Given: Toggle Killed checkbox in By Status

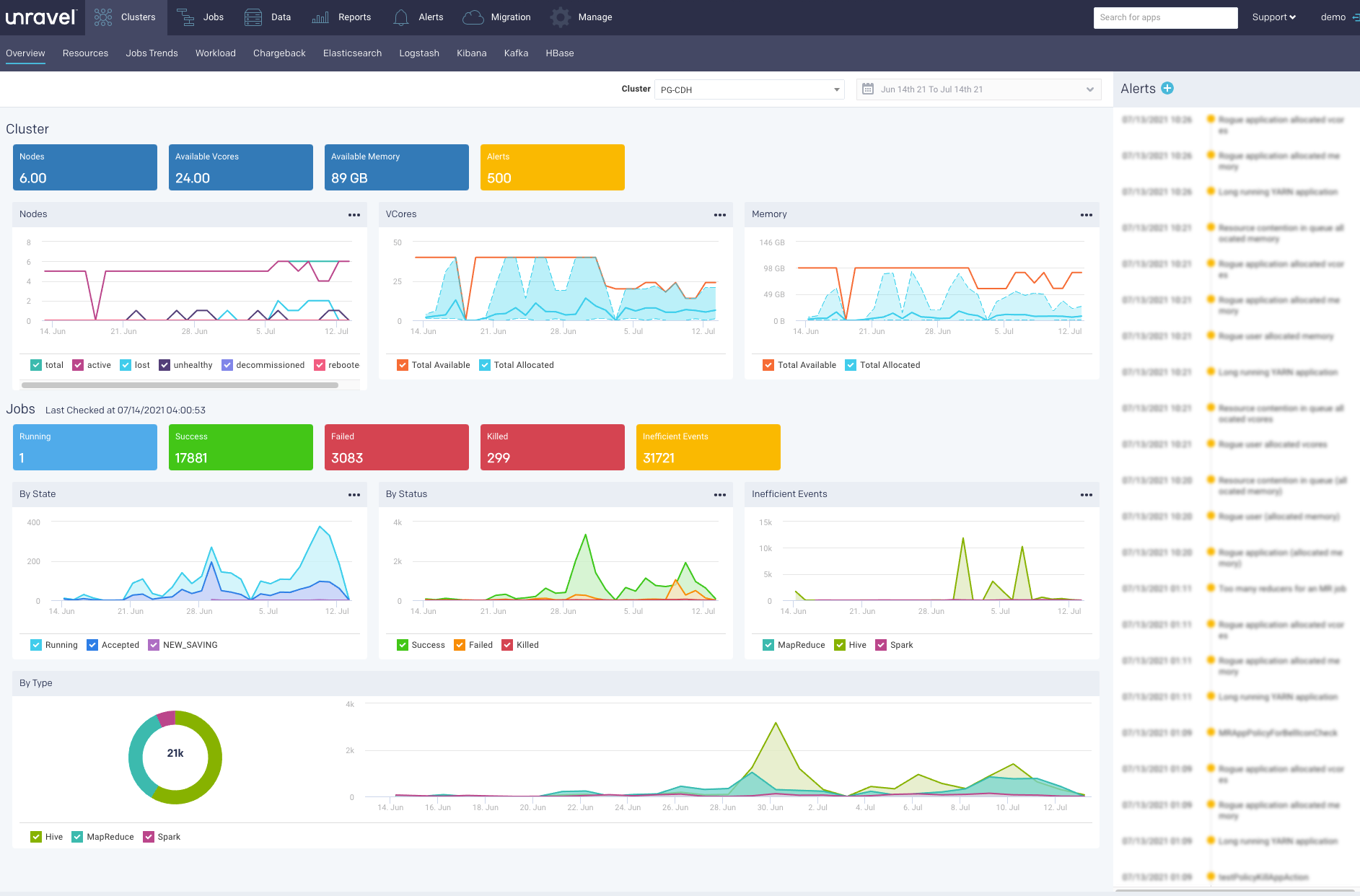Looking at the screenshot, I should pyautogui.click(x=507, y=645).
